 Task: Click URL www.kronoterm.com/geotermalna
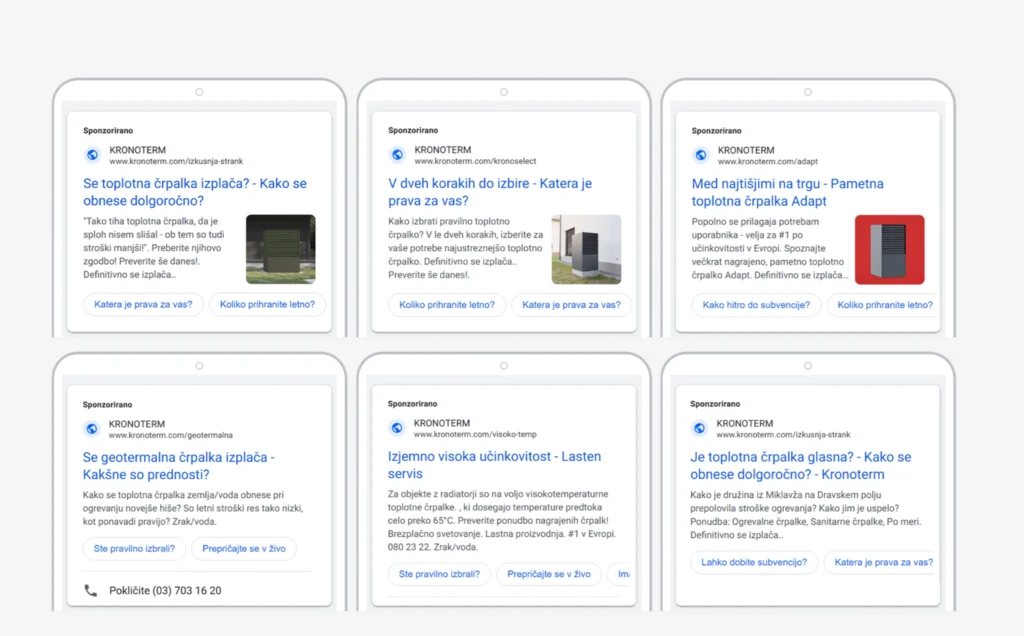click(x=170, y=435)
